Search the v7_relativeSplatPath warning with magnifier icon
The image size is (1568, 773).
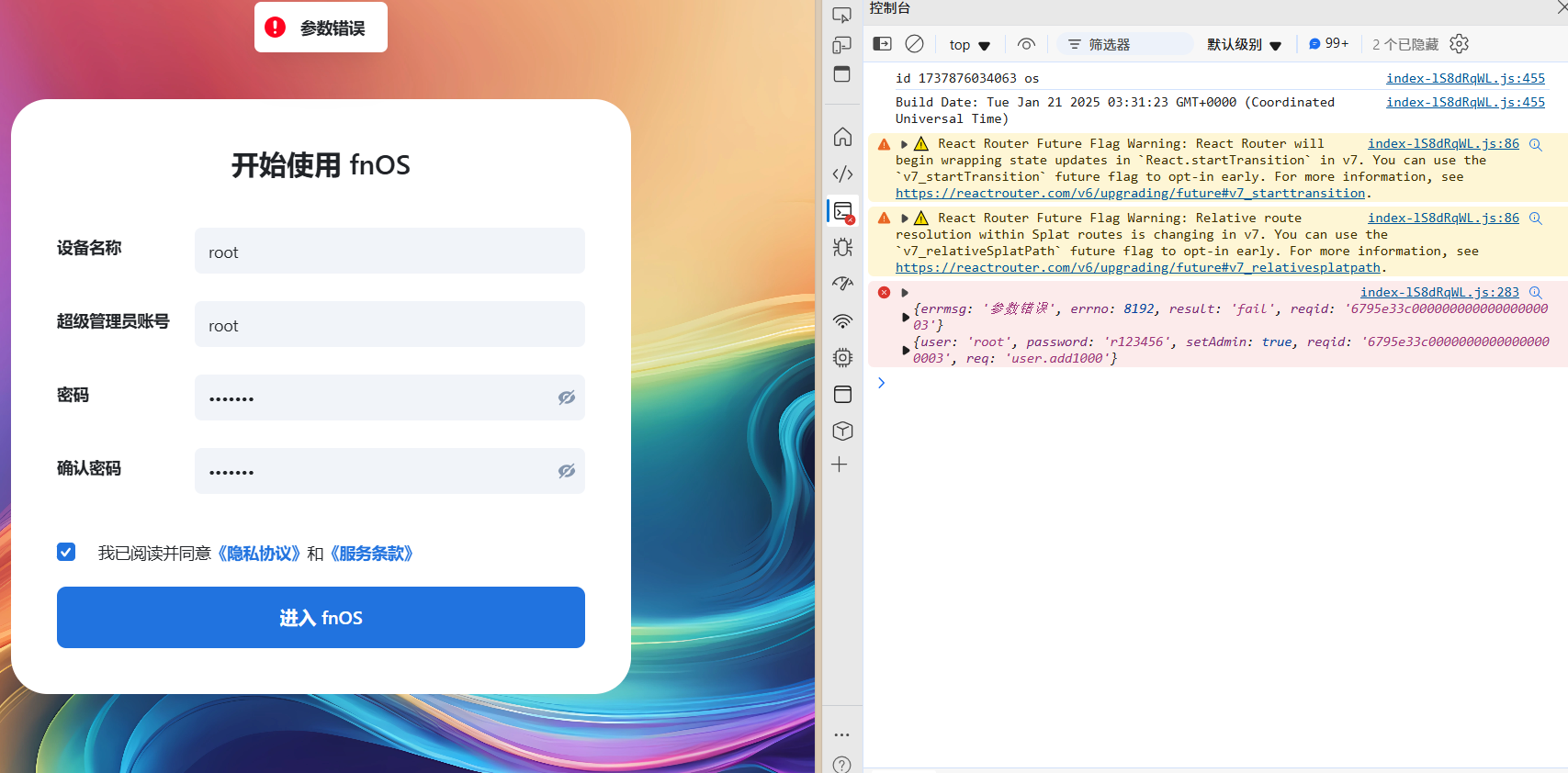(x=1535, y=218)
